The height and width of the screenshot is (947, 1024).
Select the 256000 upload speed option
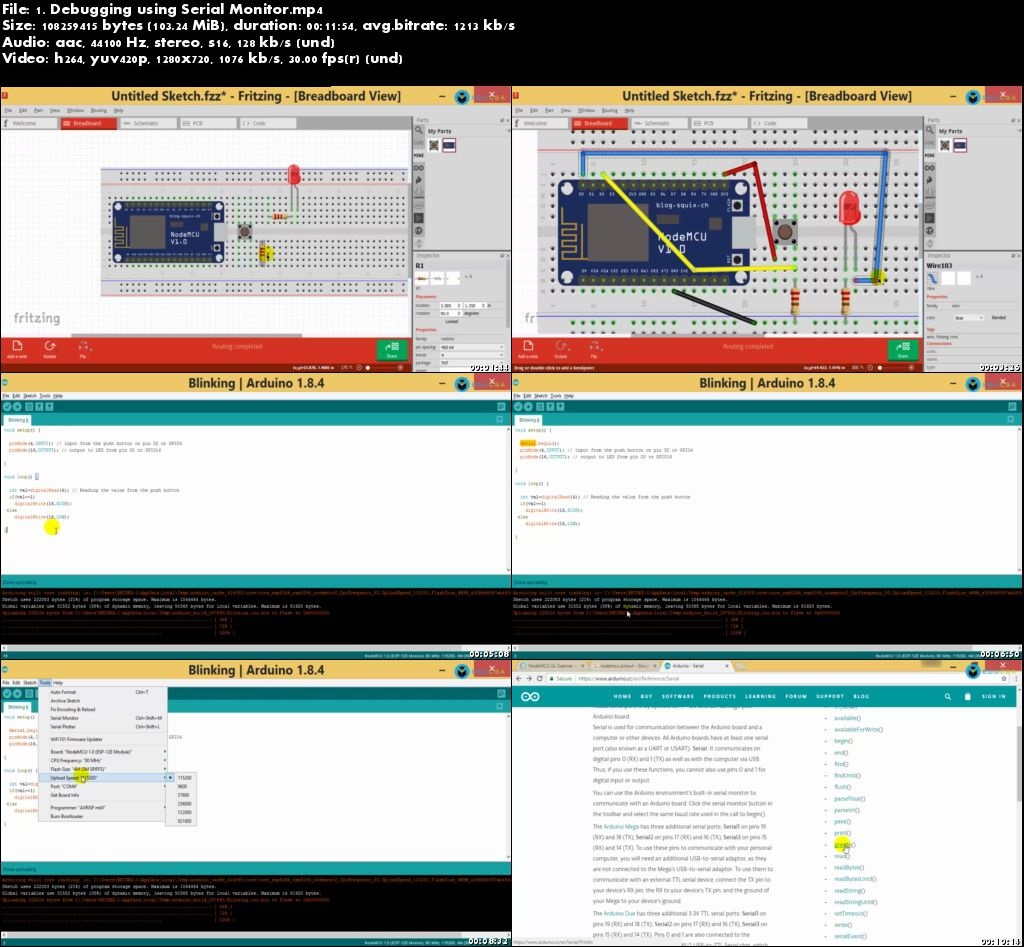point(184,803)
